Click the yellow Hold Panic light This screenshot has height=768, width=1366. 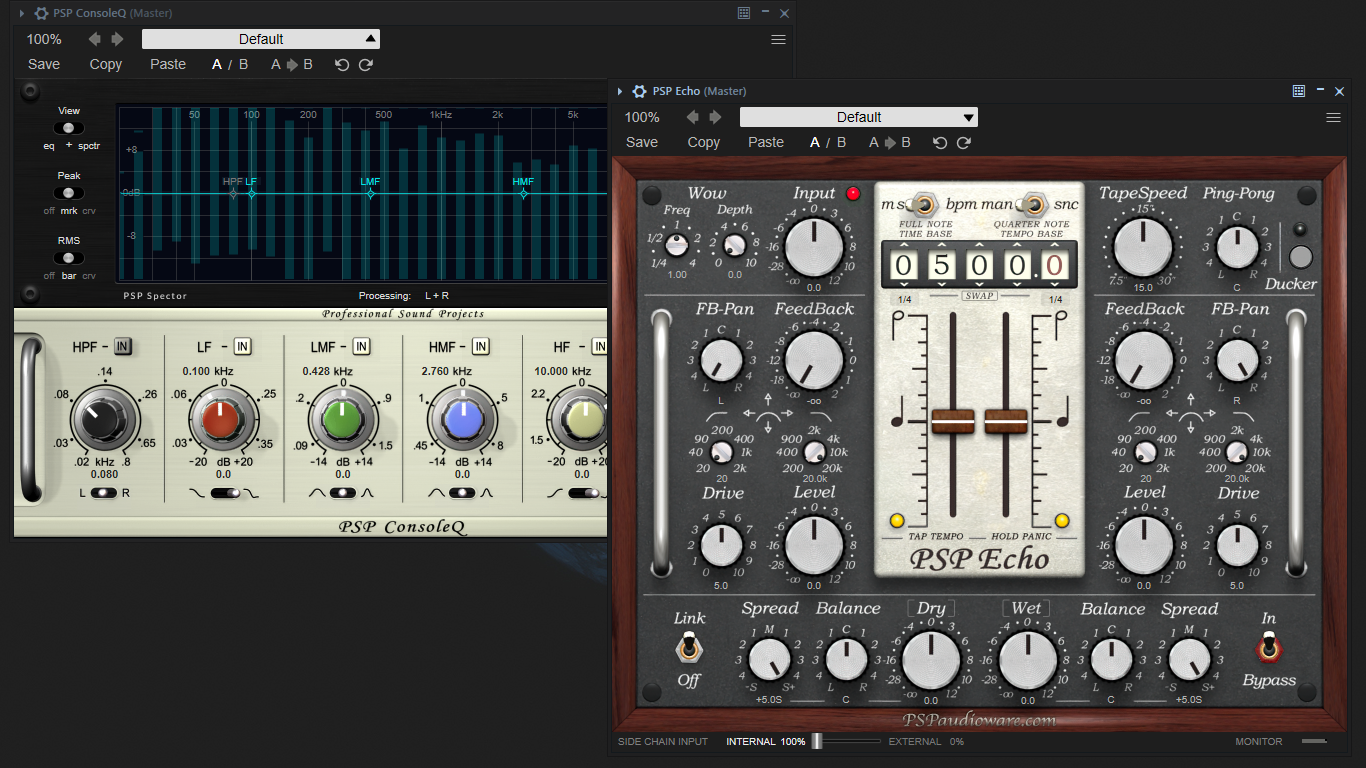tap(1061, 520)
